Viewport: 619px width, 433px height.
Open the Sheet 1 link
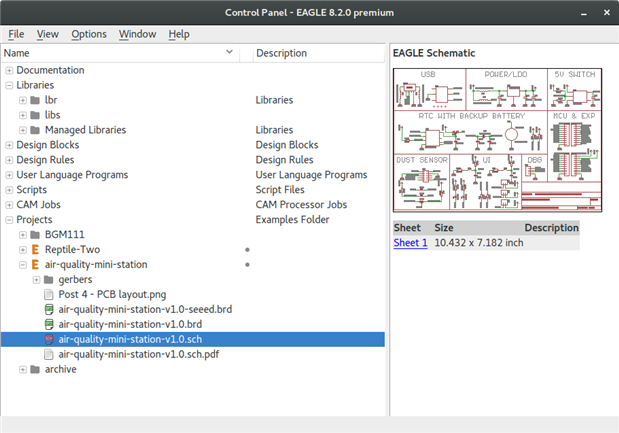(x=410, y=243)
